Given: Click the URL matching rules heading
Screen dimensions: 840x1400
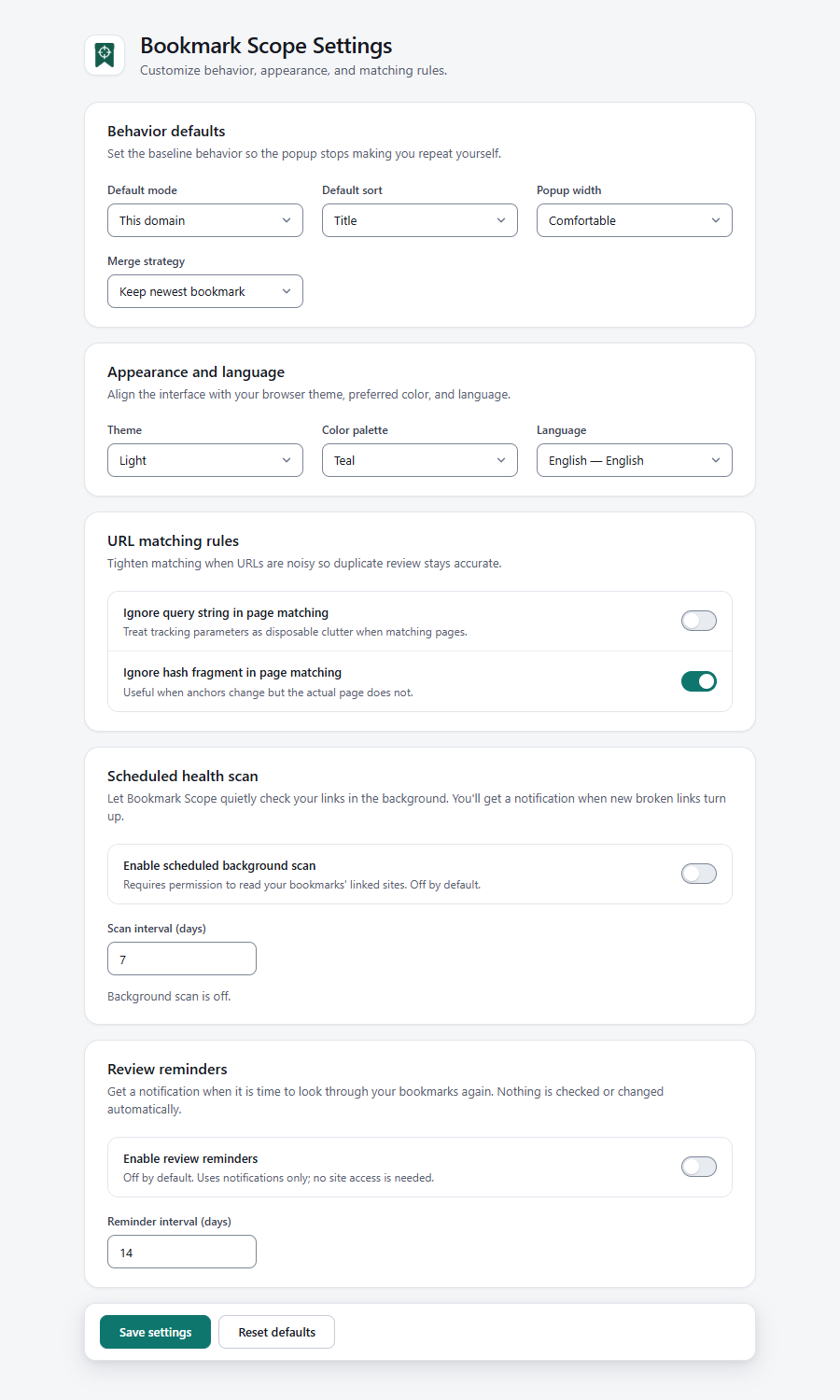Looking at the screenshot, I should pyautogui.click(x=173, y=541).
